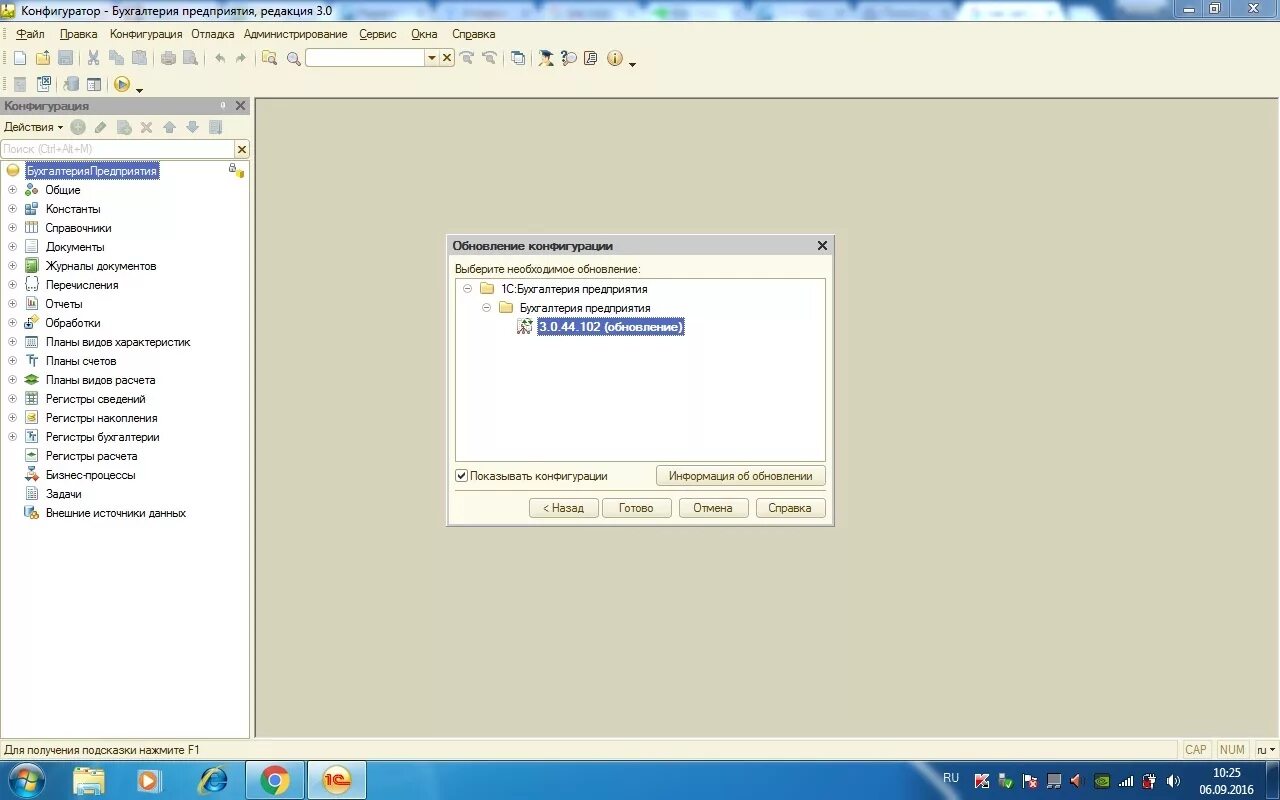Expand the Справочники tree node
Image resolution: width=1280 pixels, height=800 pixels.
12,228
